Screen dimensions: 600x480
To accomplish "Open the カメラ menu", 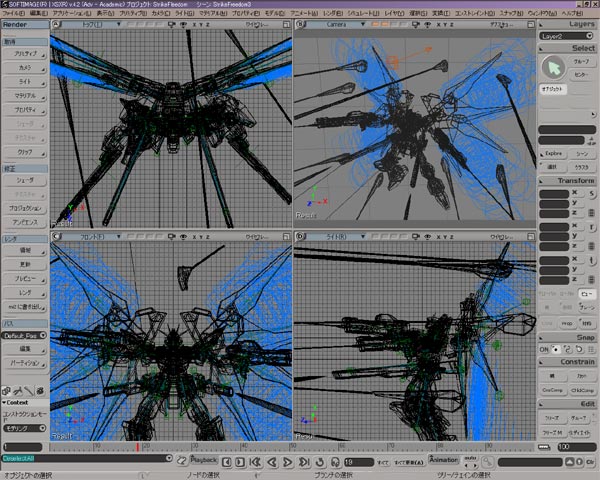I will (x=161, y=13).
